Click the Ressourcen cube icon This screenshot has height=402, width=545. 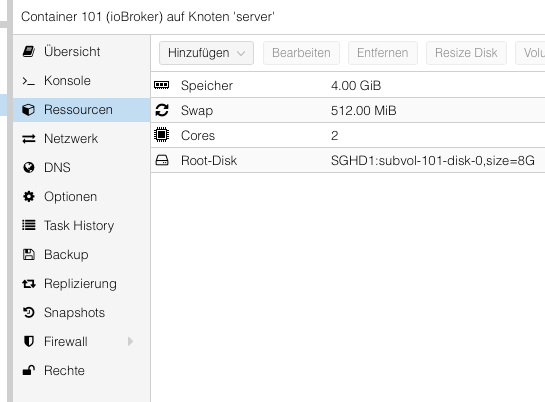coord(29,110)
